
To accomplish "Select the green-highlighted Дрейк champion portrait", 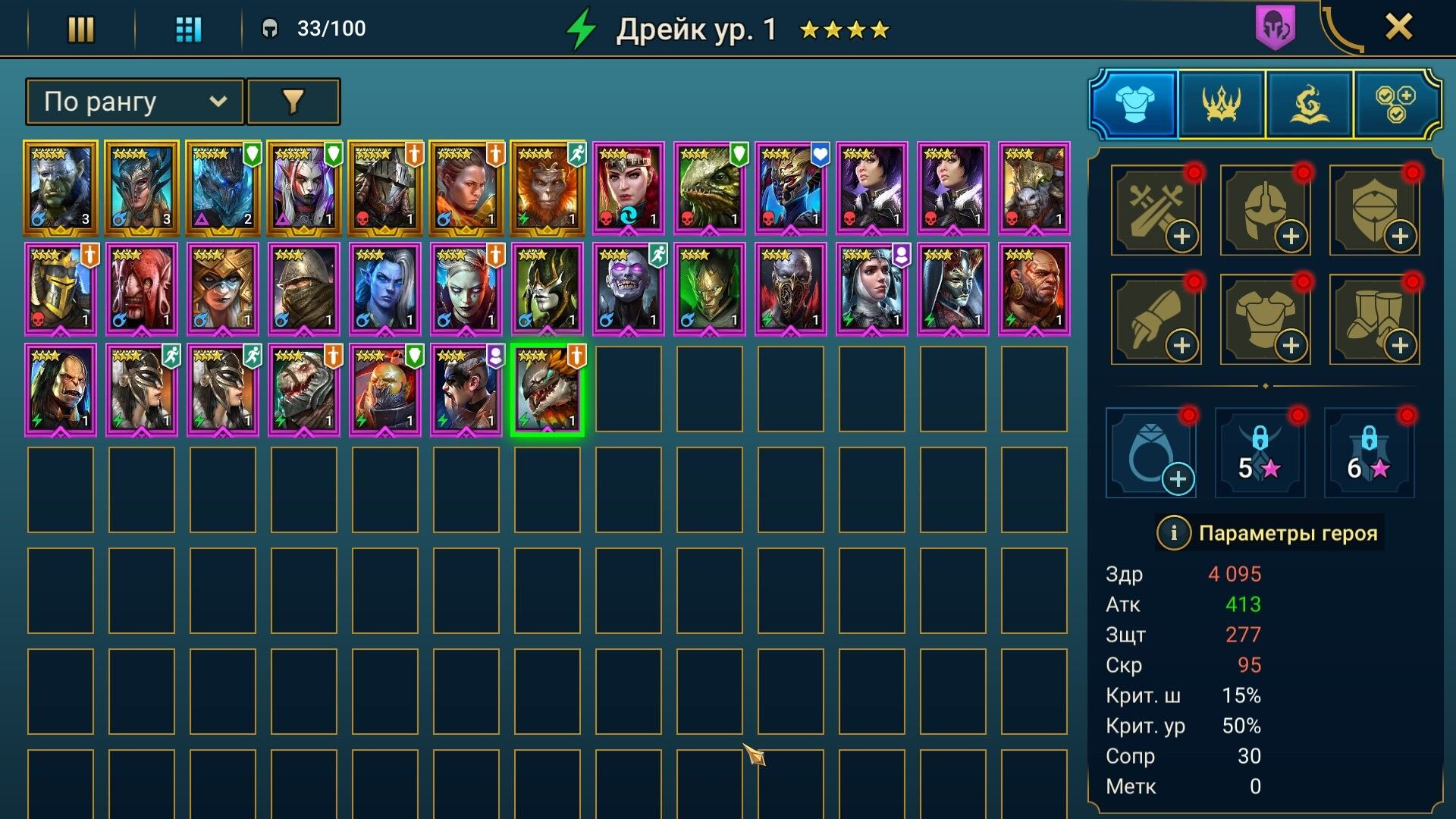I will (547, 390).
